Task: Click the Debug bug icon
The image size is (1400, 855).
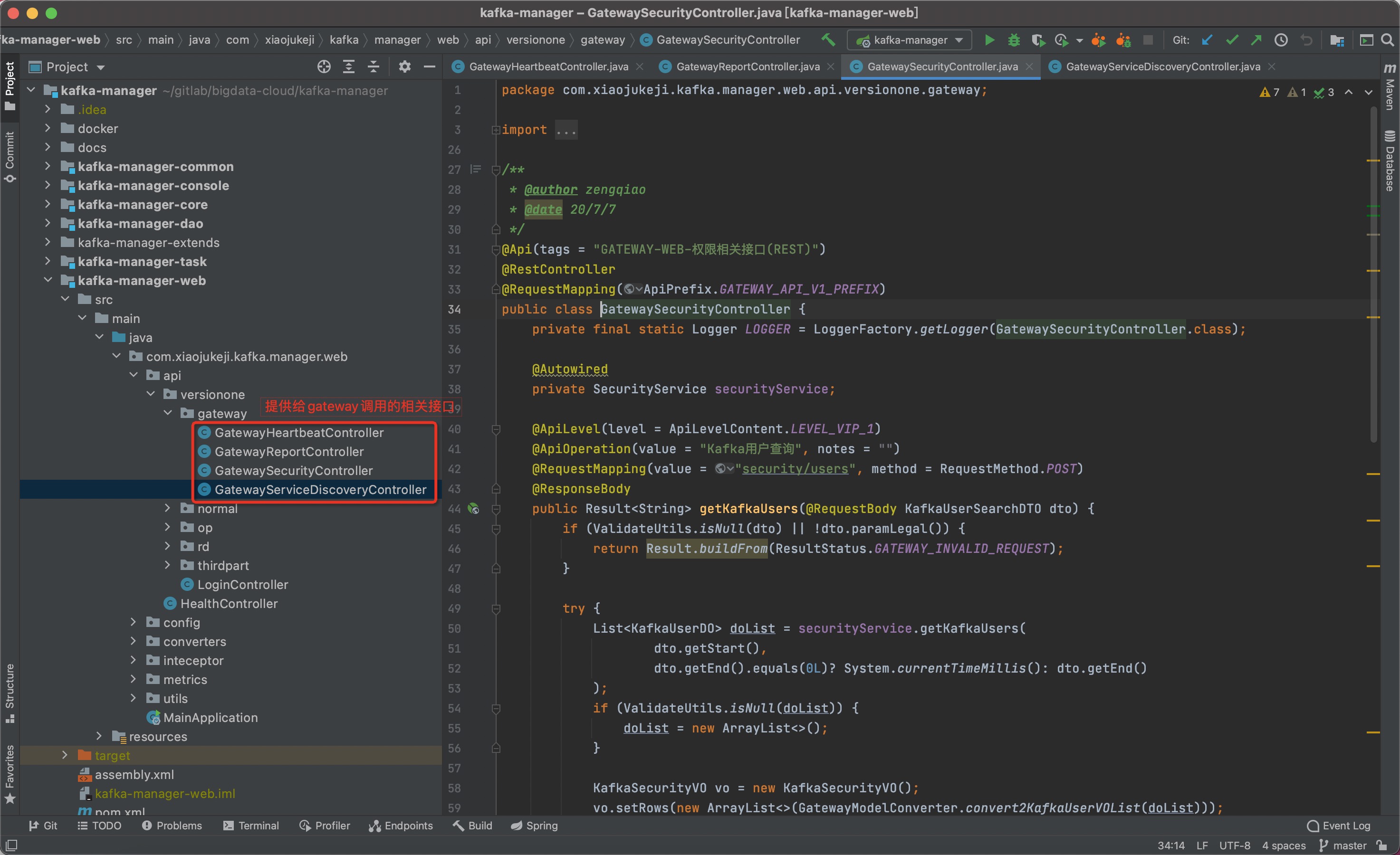Action: click(x=1014, y=40)
